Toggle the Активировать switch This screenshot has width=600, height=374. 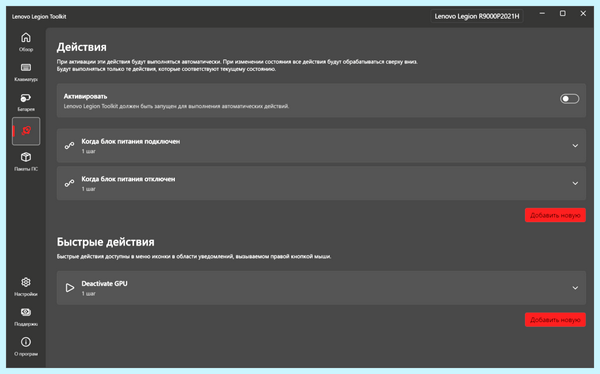569,99
